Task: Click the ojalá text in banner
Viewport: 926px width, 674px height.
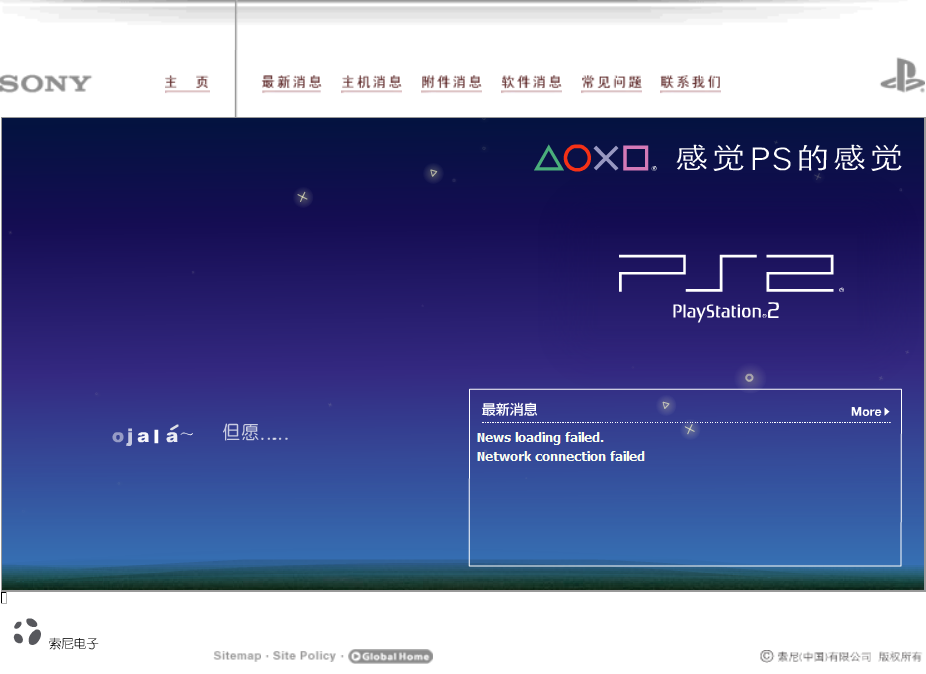Action: point(152,435)
